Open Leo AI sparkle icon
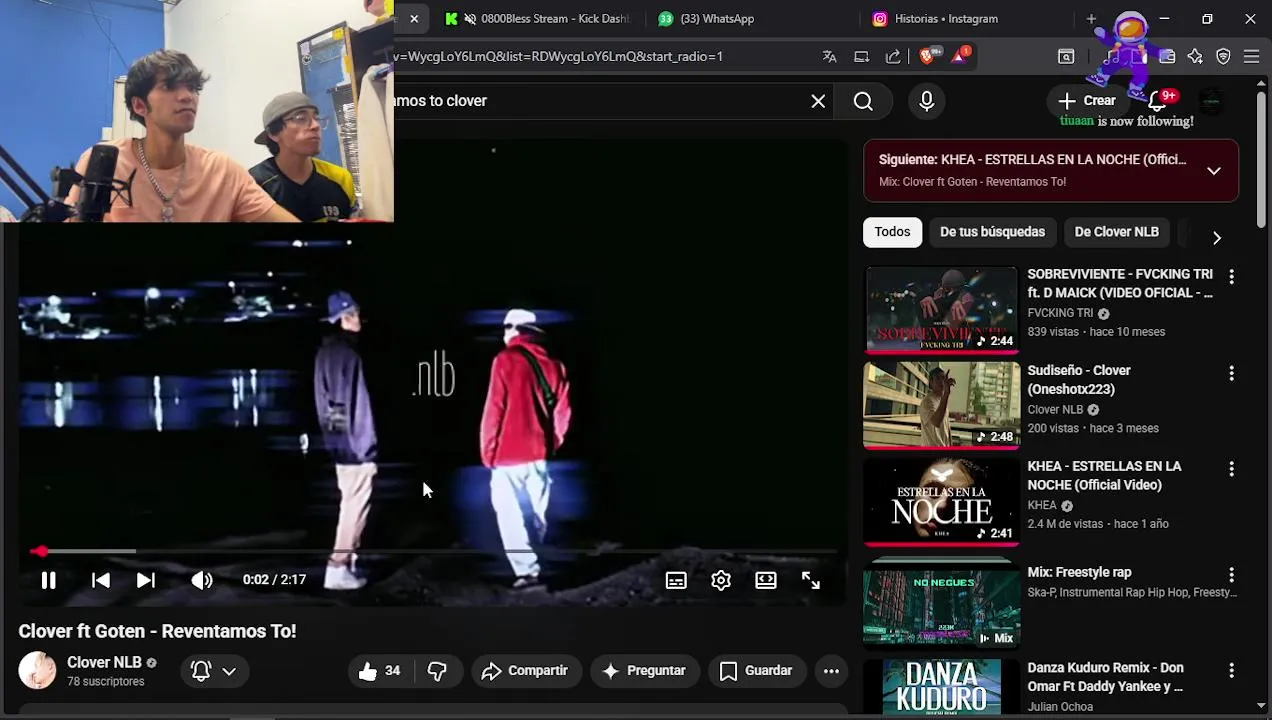 coord(1195,57)
